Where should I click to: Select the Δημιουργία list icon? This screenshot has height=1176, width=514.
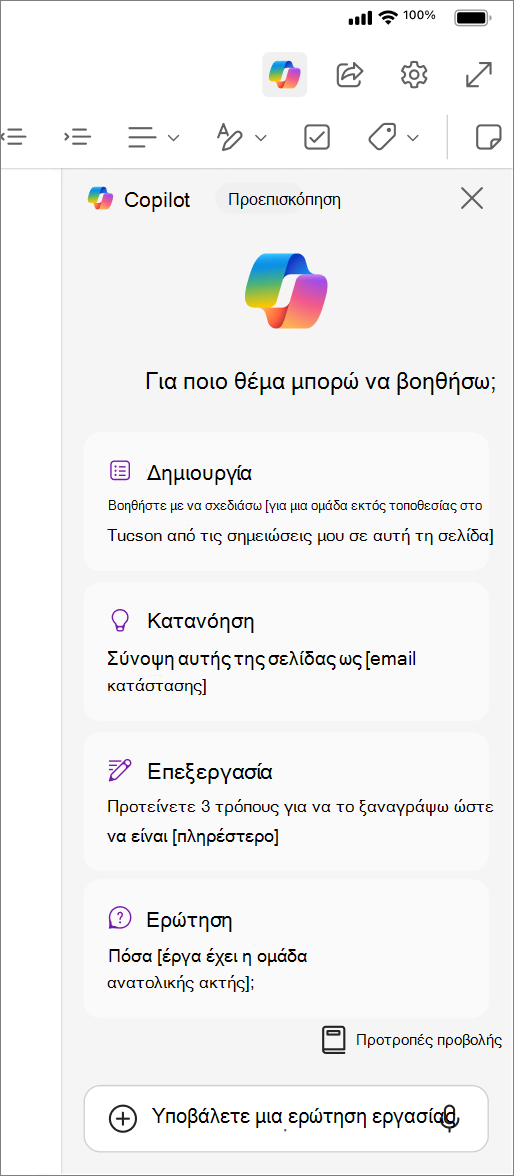pos(120,471)
